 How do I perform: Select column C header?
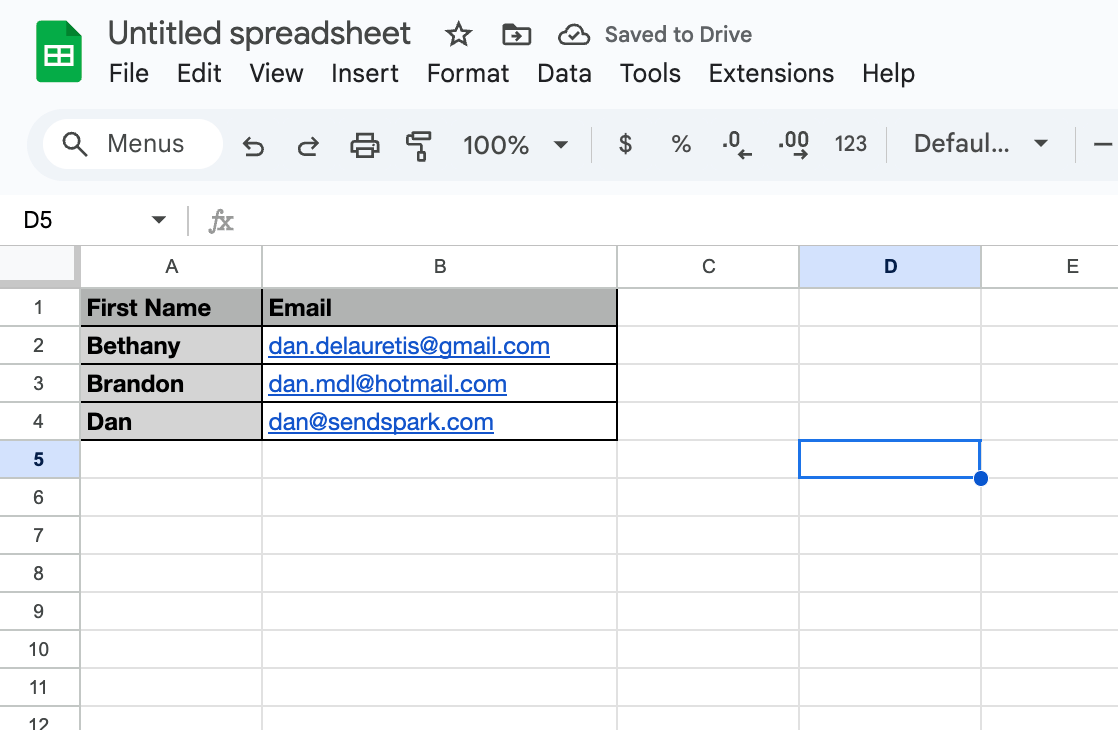708,267
